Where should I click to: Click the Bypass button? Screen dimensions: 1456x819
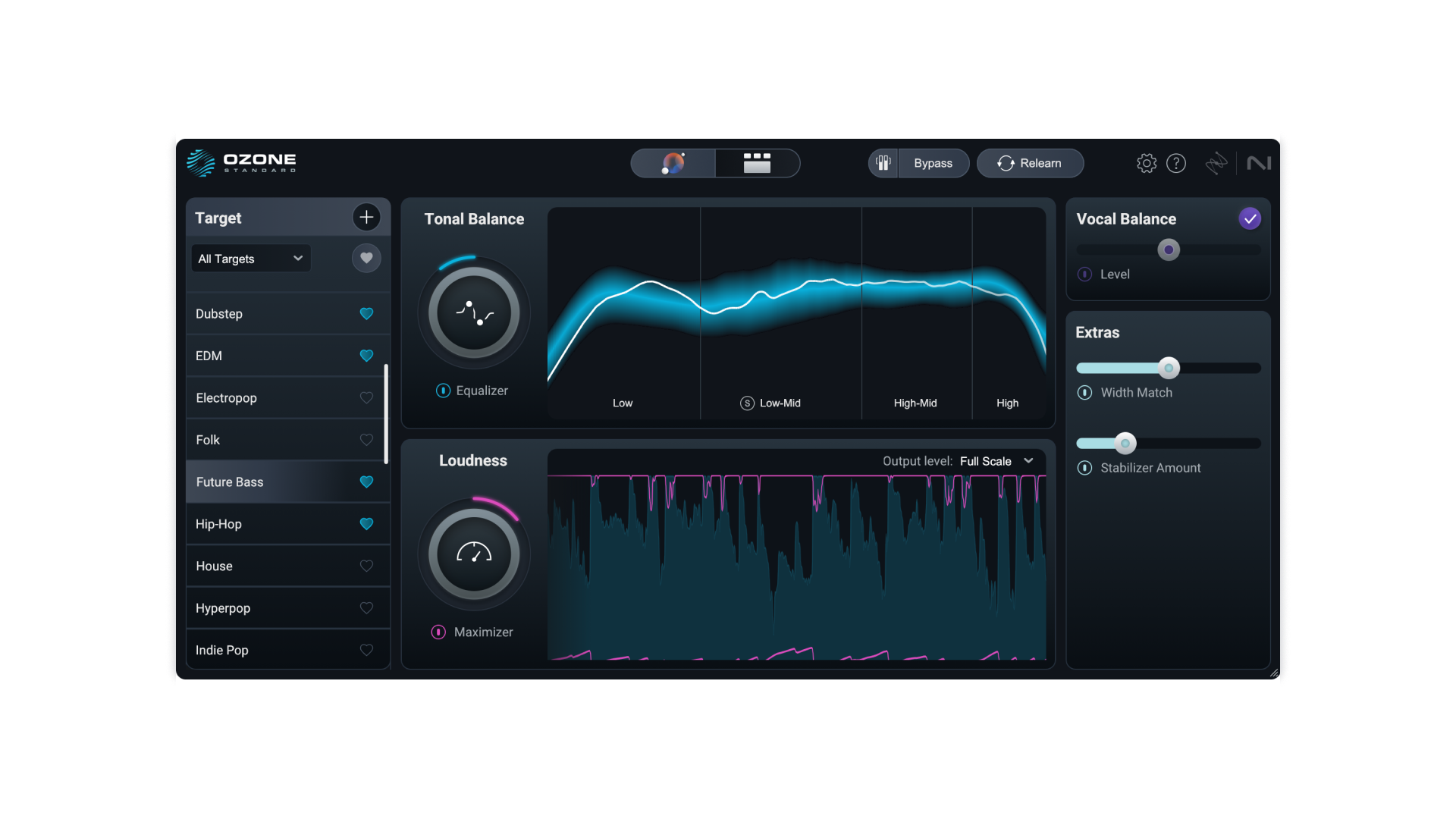click(933, 163)
